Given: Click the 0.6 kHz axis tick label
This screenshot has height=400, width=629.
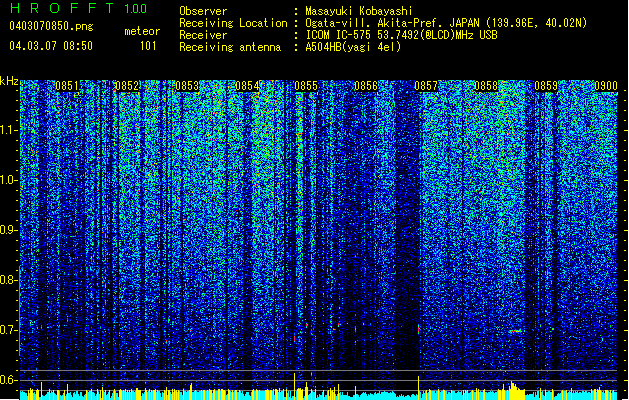Looking at the screenshot, I should click(9, 380).
